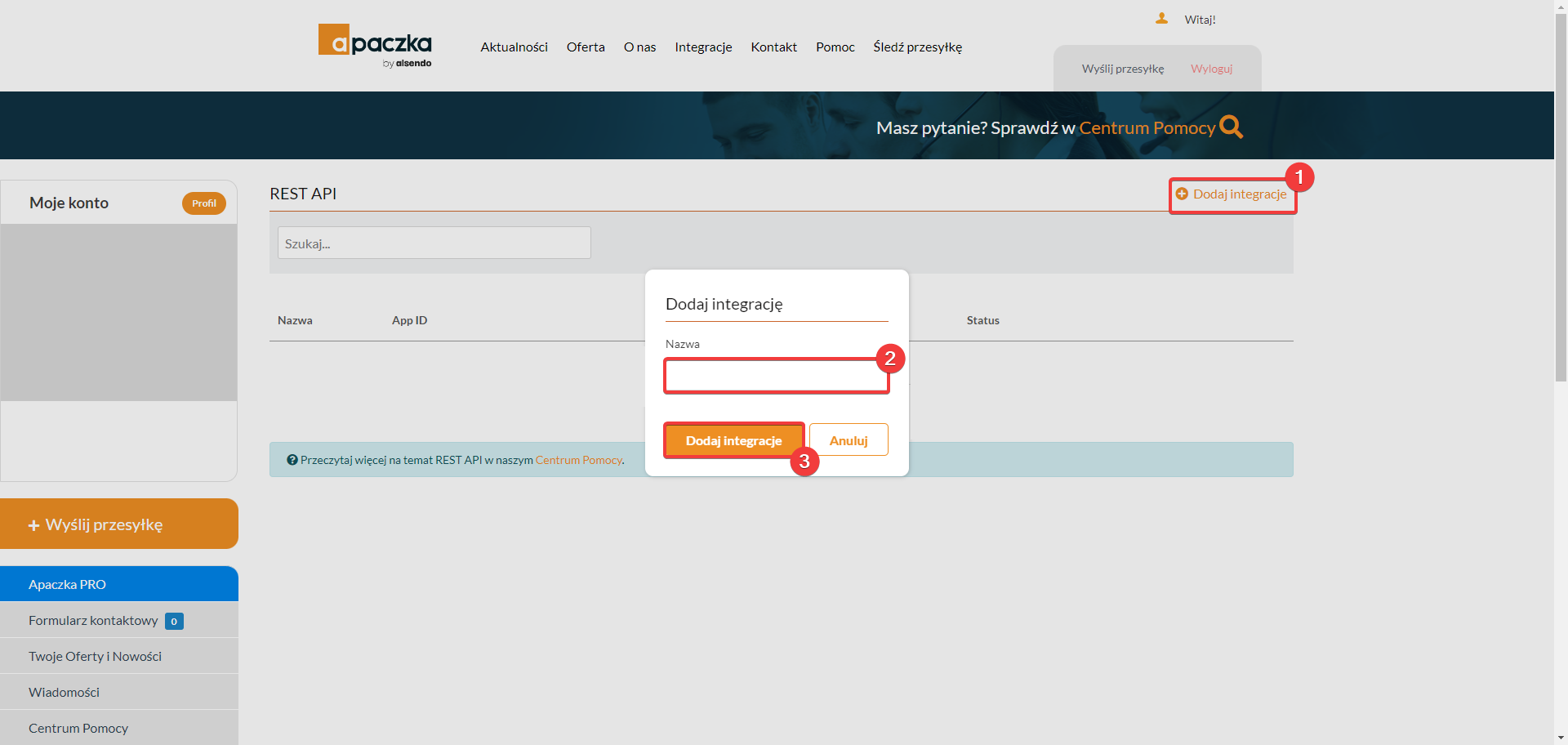Click the Nazwa input field

[x=776, y=376]
